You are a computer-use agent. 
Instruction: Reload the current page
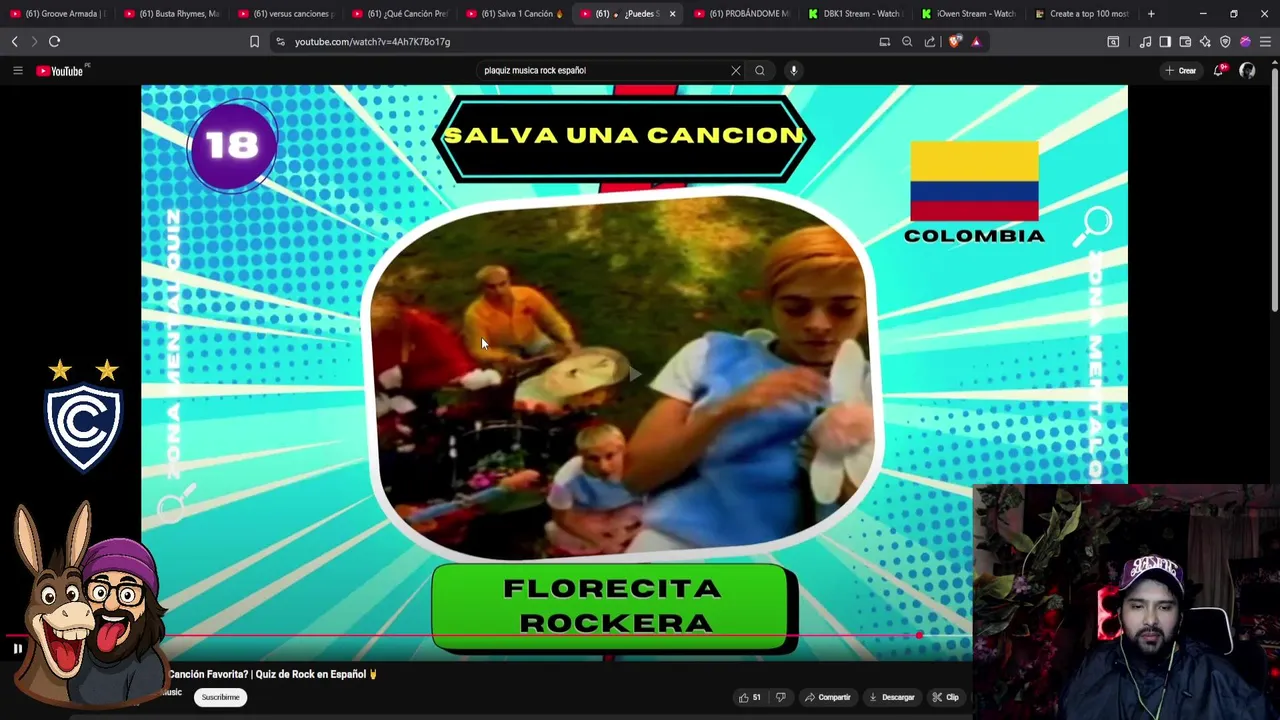click(x=54, y=42)
